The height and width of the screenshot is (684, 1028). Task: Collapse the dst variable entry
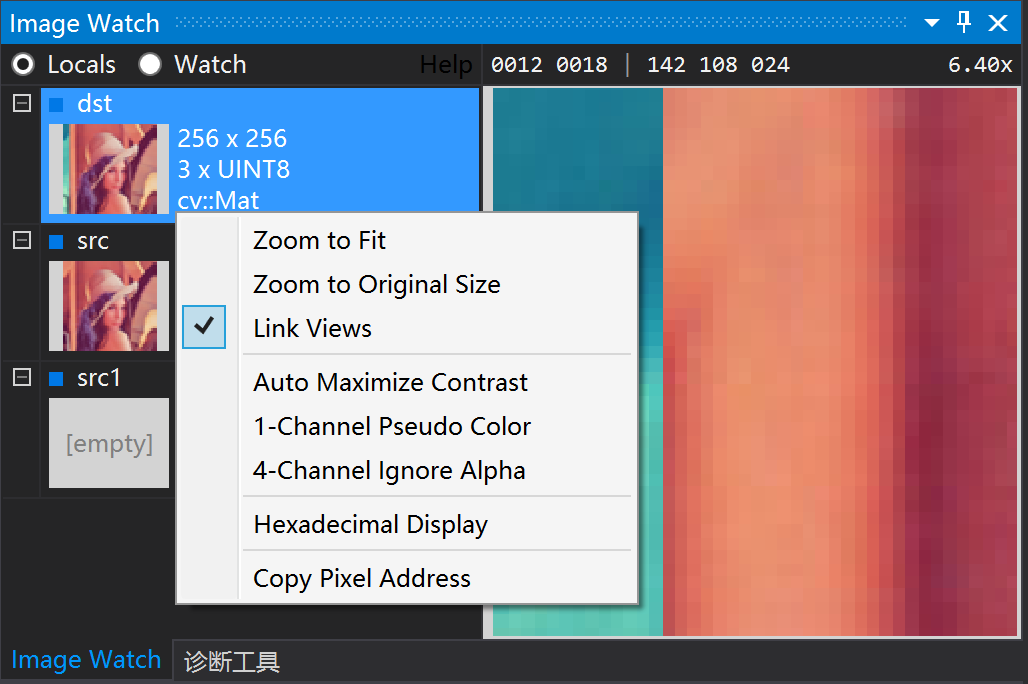pyautogui.click(x=20, y=101)
